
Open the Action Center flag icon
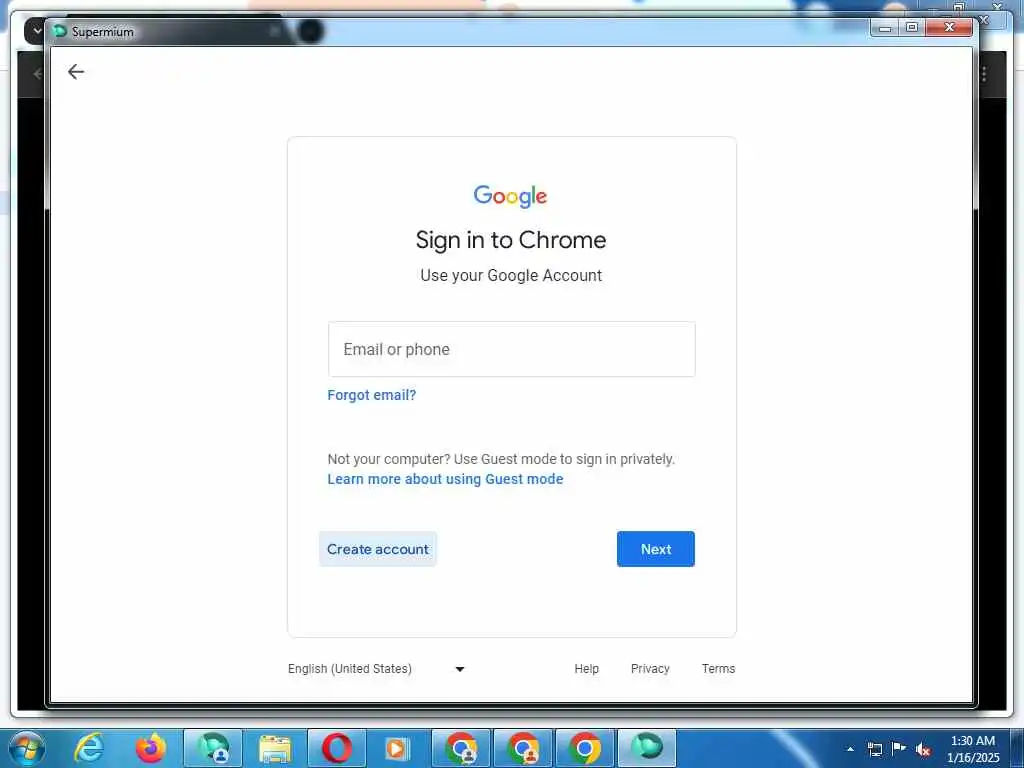899,749
